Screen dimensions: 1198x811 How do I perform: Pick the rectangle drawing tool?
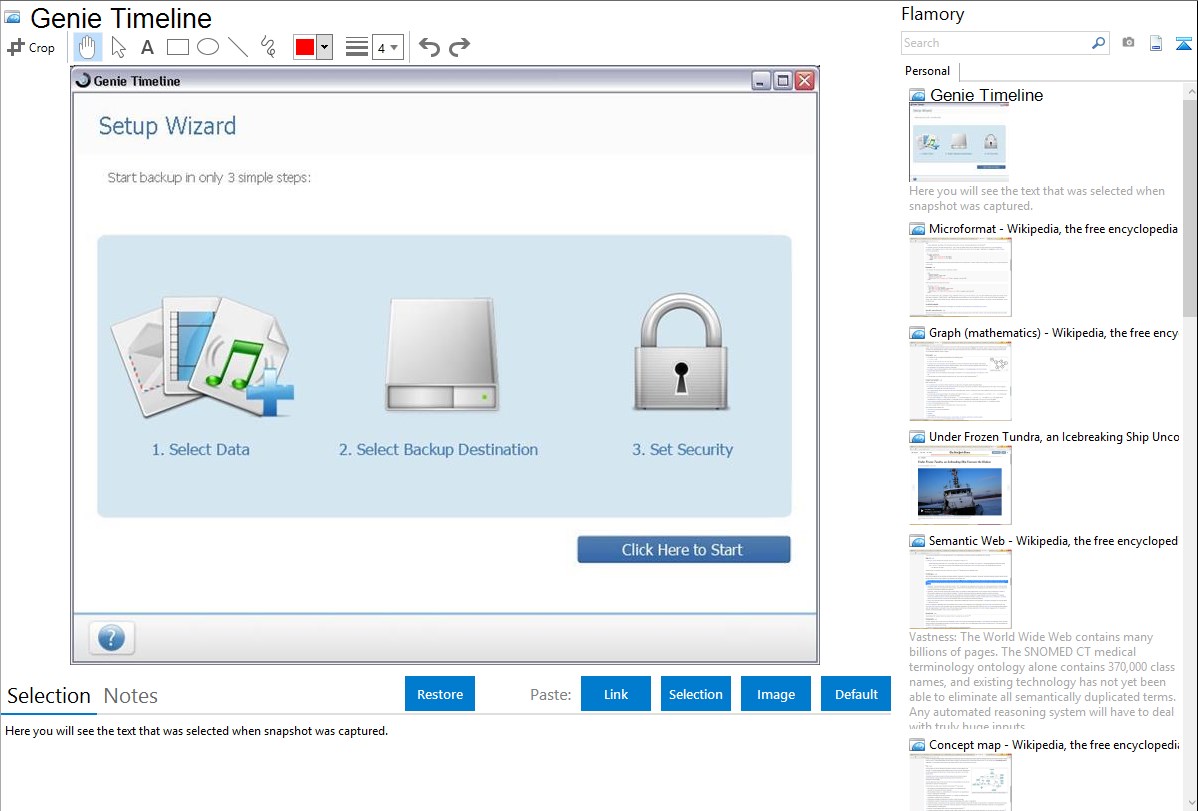coord(177,47)
